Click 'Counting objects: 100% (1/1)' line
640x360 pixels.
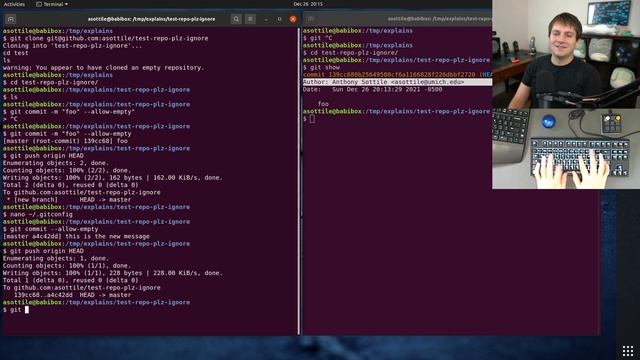point(66,266)
